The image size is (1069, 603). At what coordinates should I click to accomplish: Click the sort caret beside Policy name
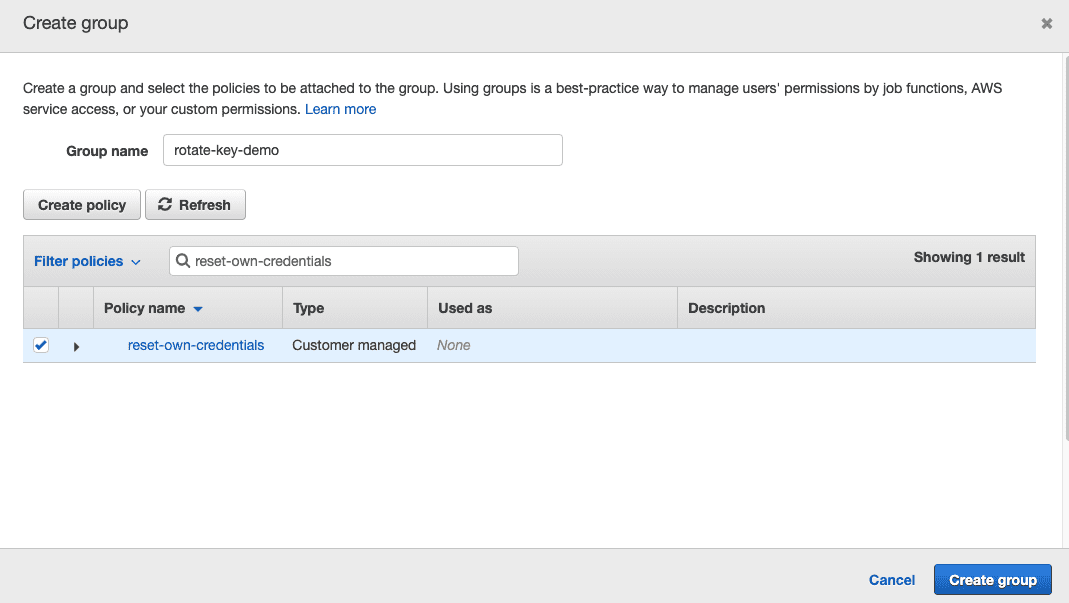pos(196,308)
